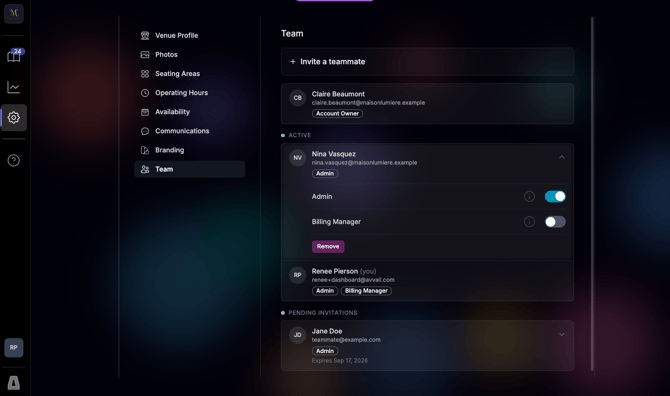670x396 pixels.
Task: Open the Venue Profile settings section
Action: [x=189, y=35]
